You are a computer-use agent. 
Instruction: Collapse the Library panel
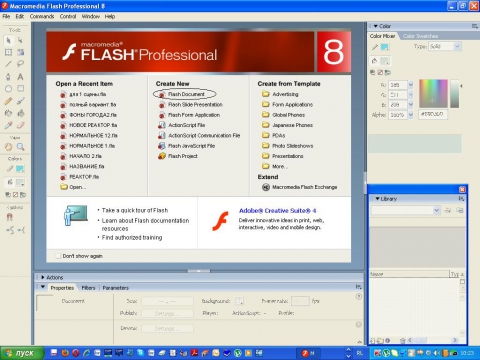[378, 199]
